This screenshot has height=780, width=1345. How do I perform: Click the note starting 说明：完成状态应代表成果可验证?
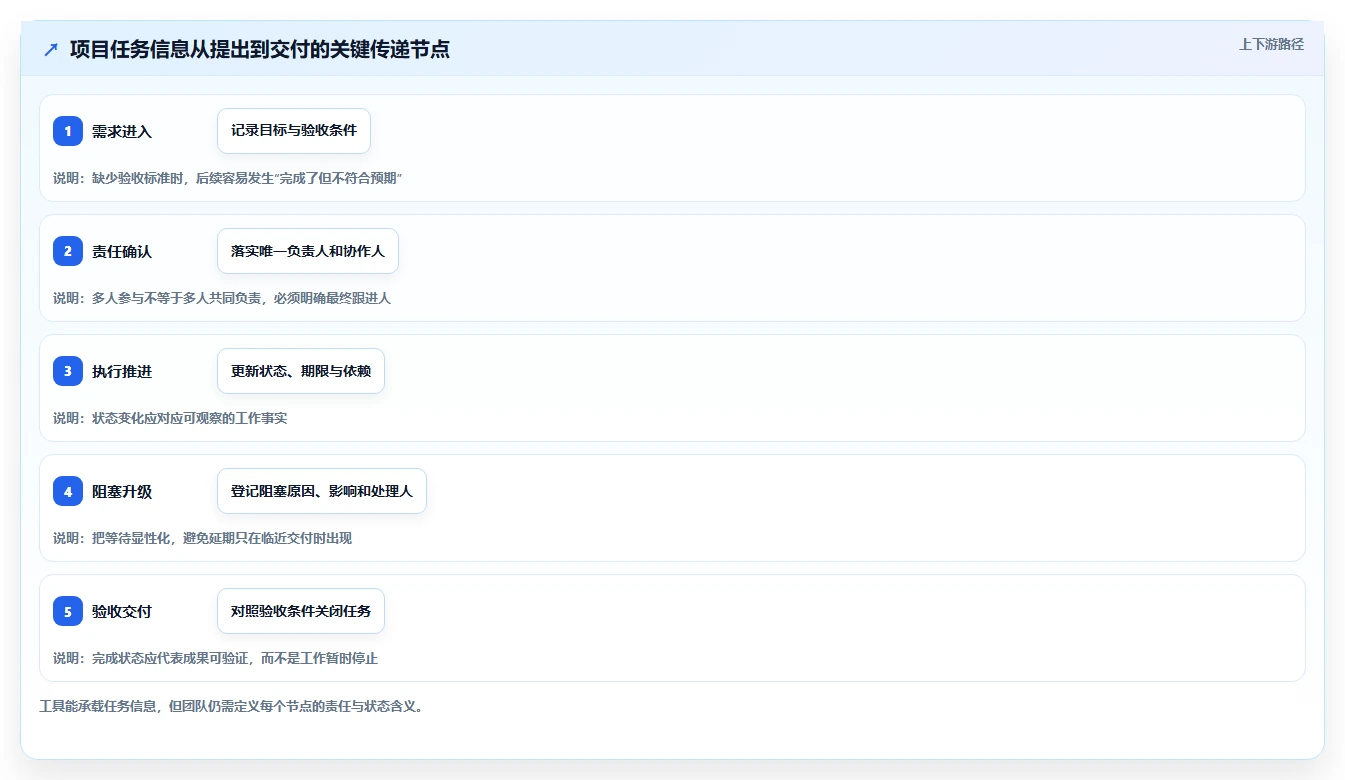[x=216, y=658]
